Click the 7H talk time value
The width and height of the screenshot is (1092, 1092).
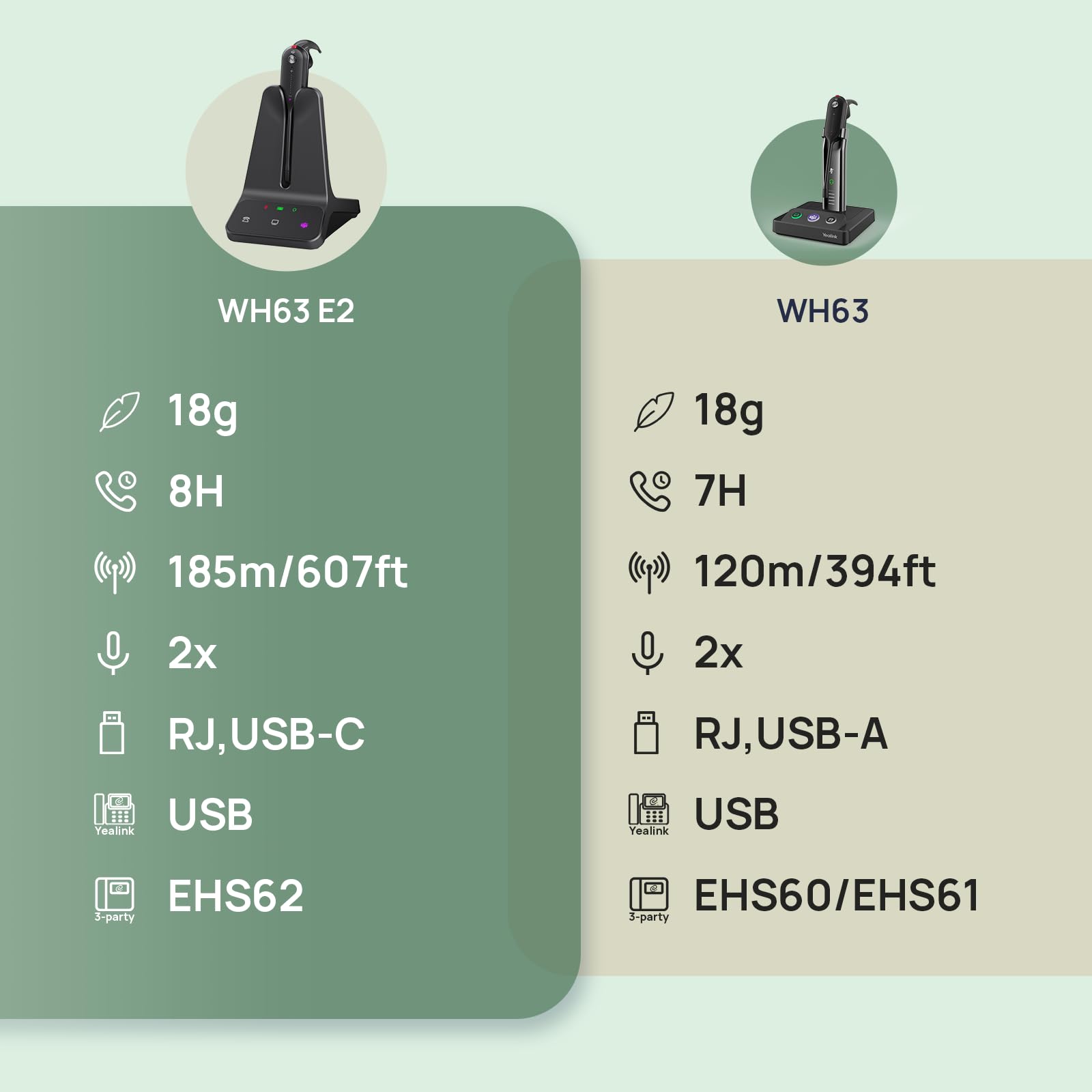coord(721,491)
